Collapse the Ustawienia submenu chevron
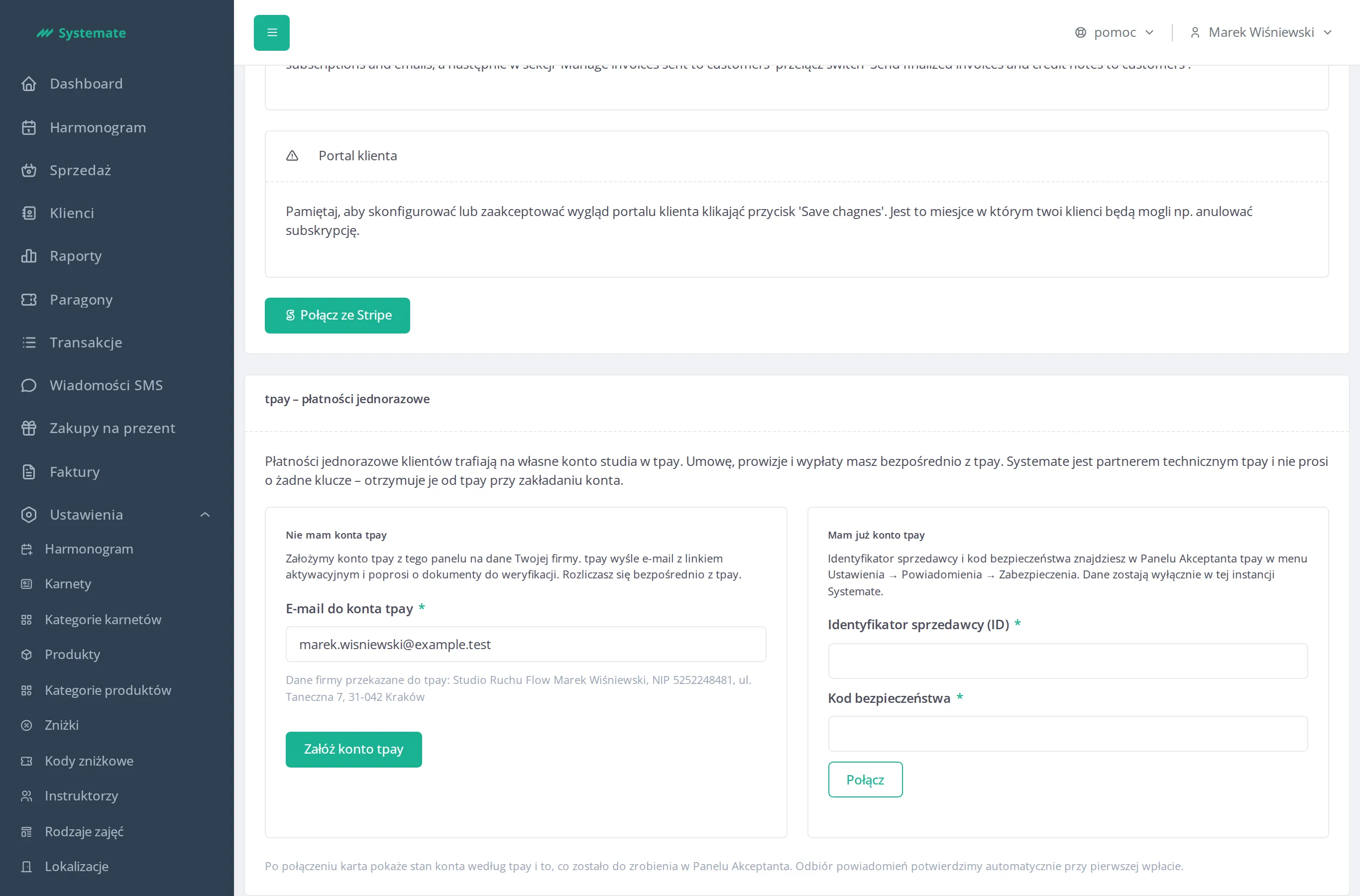Viewport: 1360px width, 896px height. pos(205,515)
